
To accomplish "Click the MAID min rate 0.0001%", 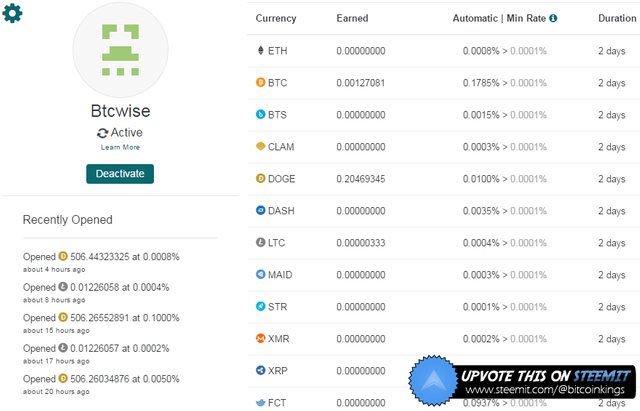I will point(528,275).
